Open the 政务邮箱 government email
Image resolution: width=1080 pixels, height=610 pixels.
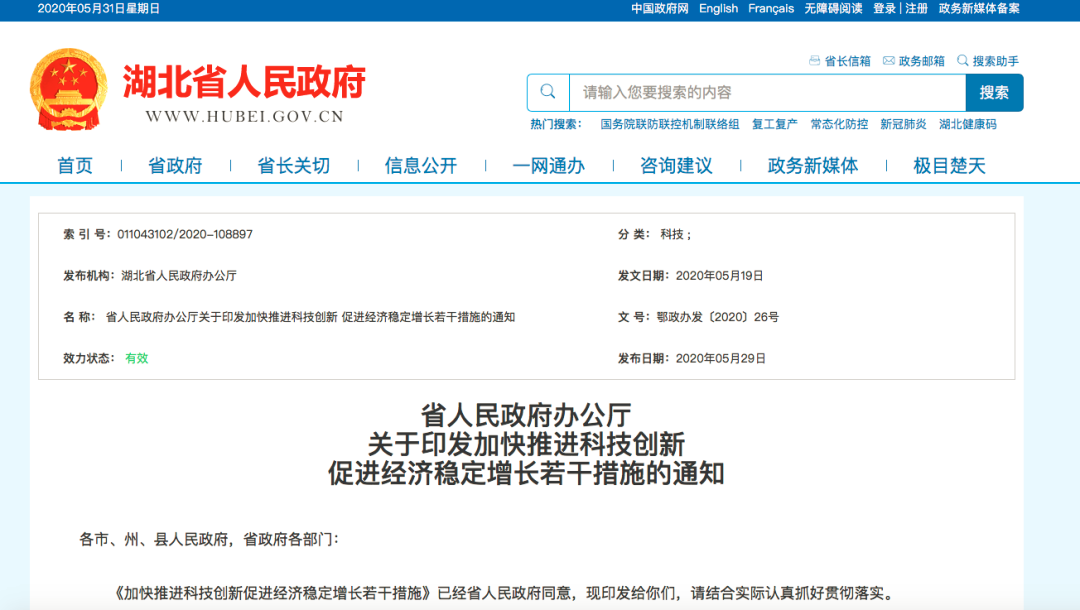click(x=913, y=61)
